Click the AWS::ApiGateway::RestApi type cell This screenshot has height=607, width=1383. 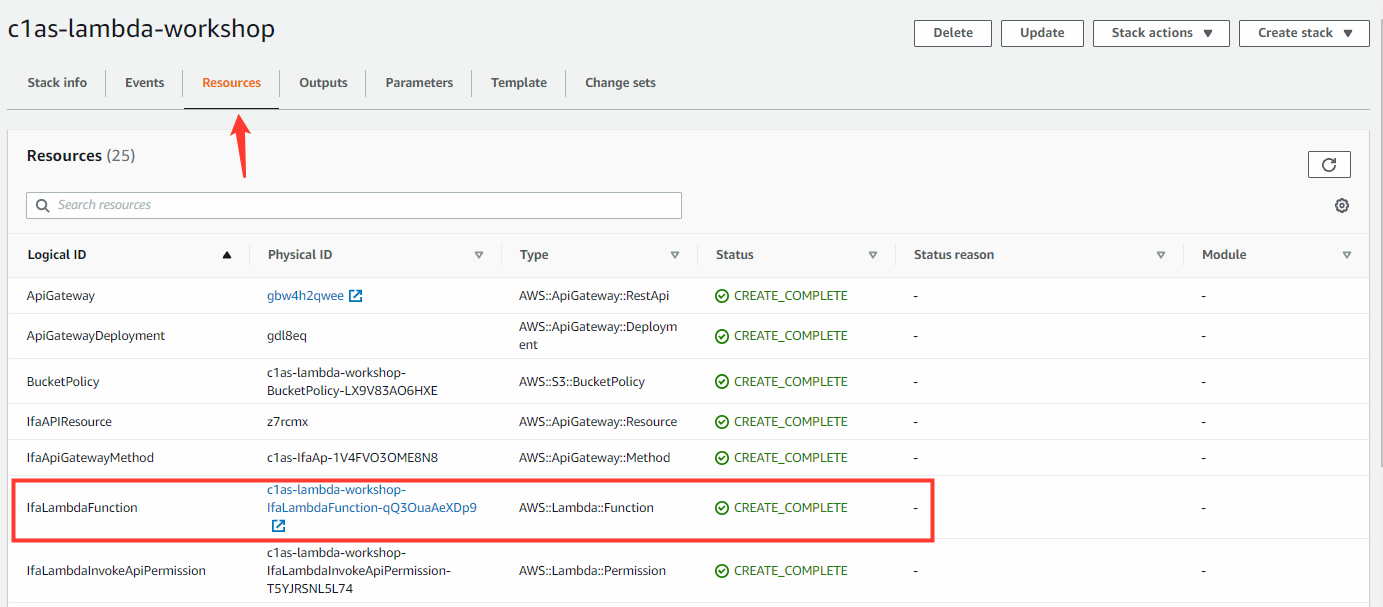[x=594, y=296]
